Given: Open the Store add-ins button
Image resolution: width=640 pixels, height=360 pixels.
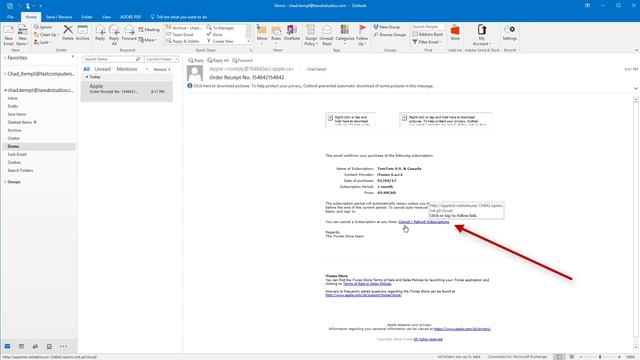Looking at the screenshot, I should [455, 33].
